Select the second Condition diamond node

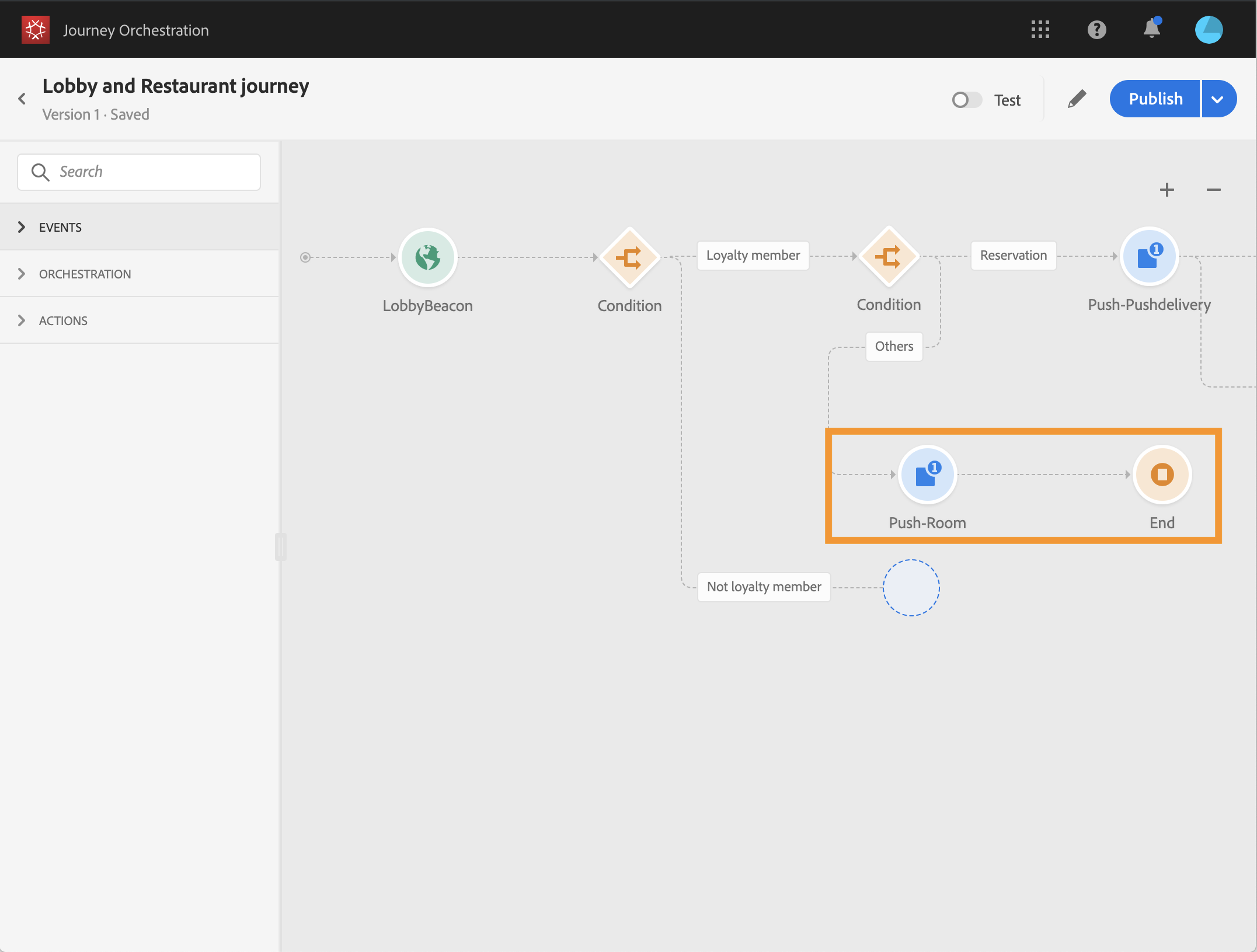(888, 256)
